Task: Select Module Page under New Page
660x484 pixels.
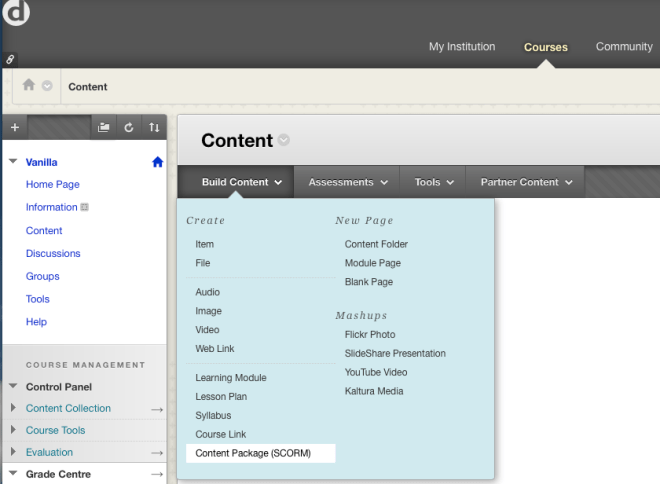Action: pos(373,263)
